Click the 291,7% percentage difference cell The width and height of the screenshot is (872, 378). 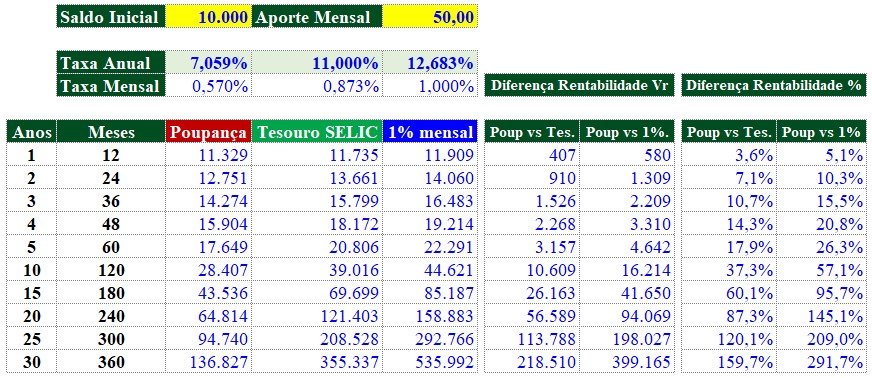click(821, 362)
